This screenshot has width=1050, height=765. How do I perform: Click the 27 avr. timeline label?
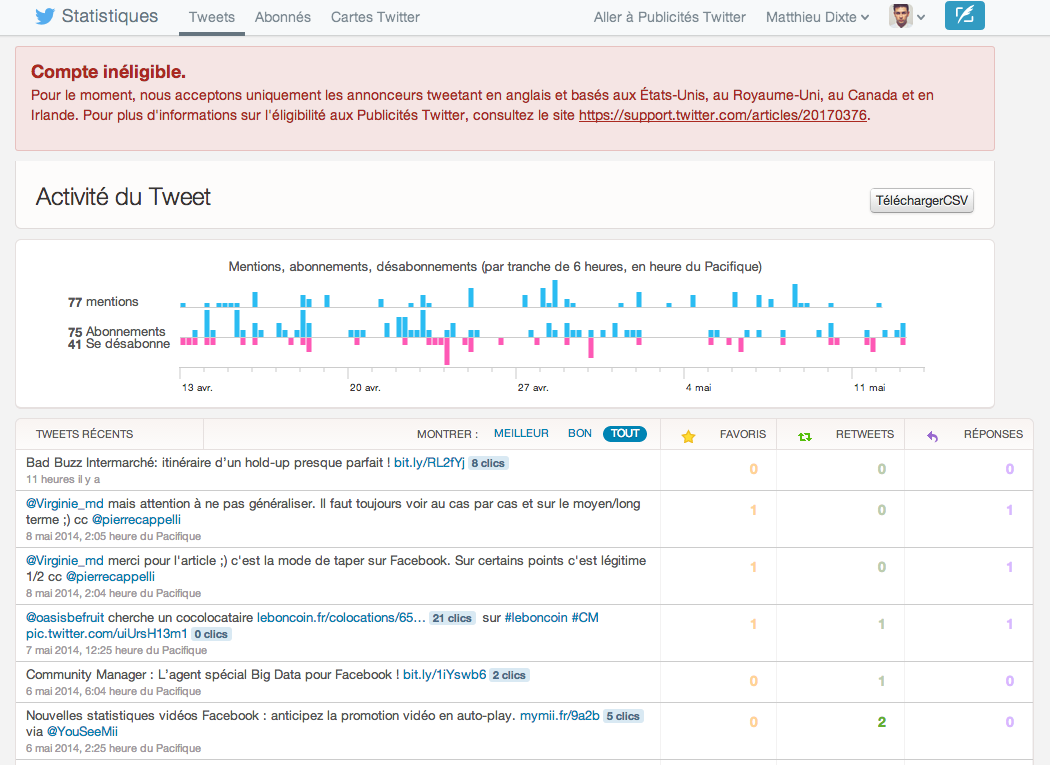[533, 388]
